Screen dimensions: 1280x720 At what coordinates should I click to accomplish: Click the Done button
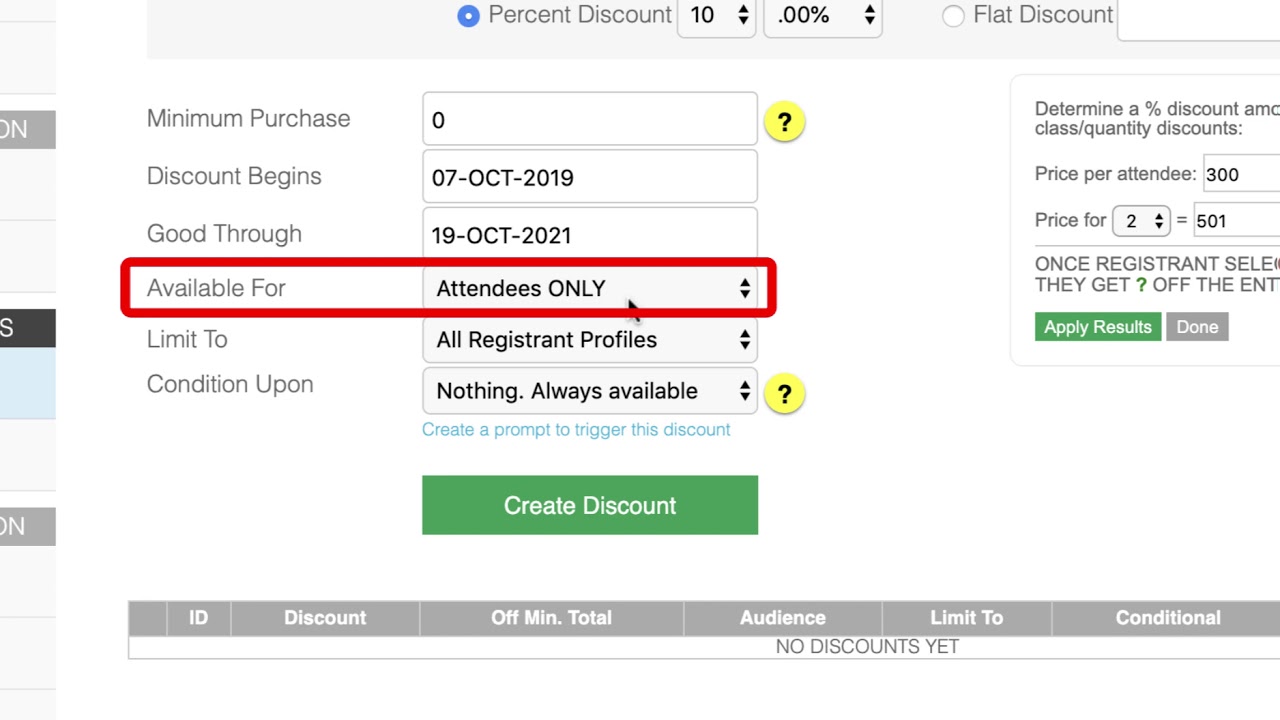click(x=1197, y=327)
